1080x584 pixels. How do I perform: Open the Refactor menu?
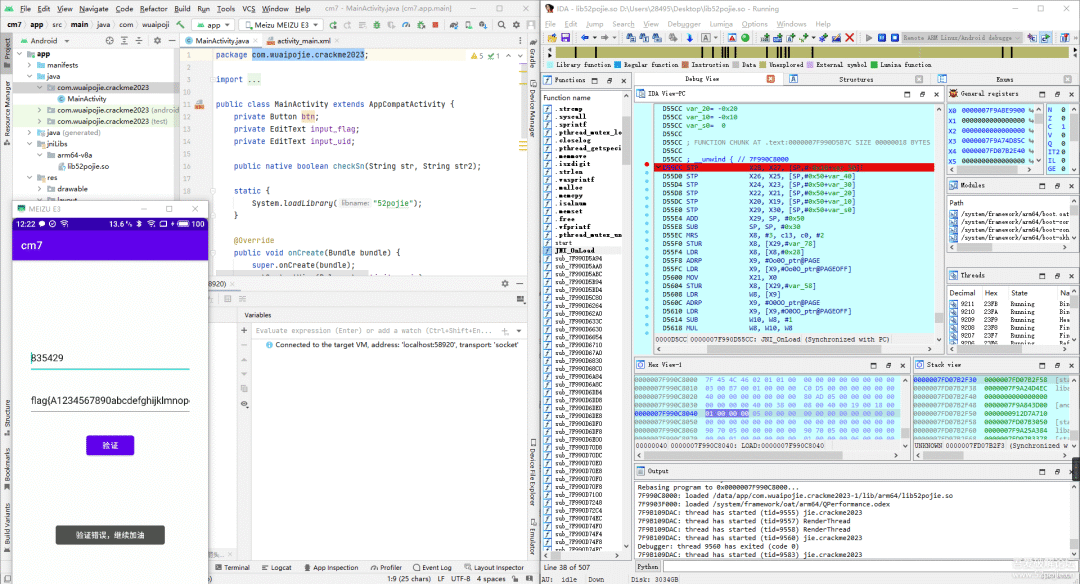pos(153,8)
